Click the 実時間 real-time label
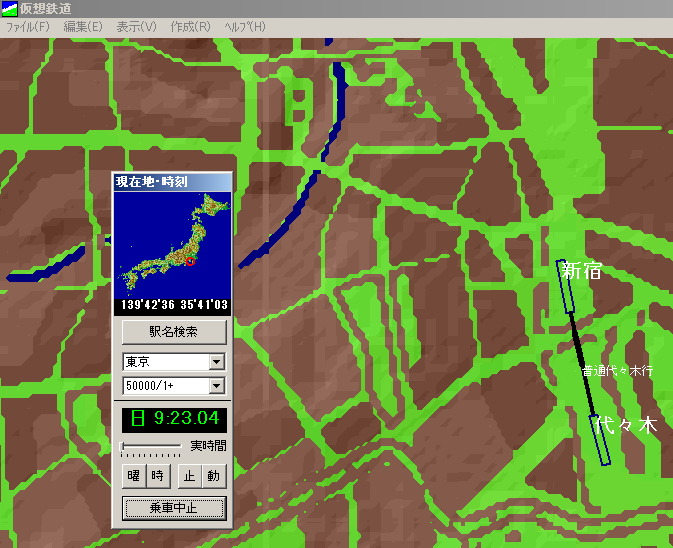The height and width of the screenshot is (548, 673). tap(209, 446)
